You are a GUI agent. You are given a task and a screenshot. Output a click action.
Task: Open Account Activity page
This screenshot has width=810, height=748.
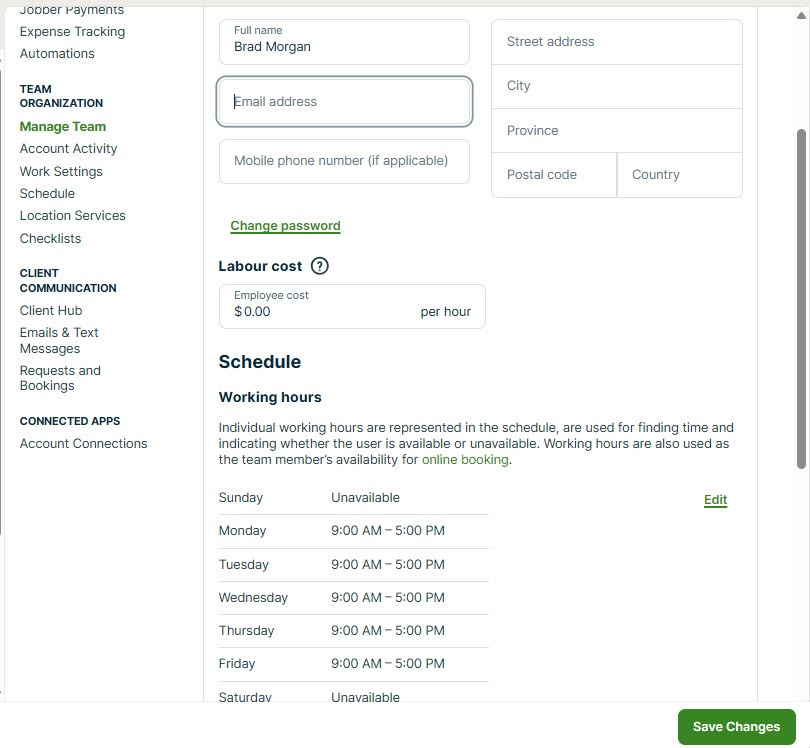point(68,149)
